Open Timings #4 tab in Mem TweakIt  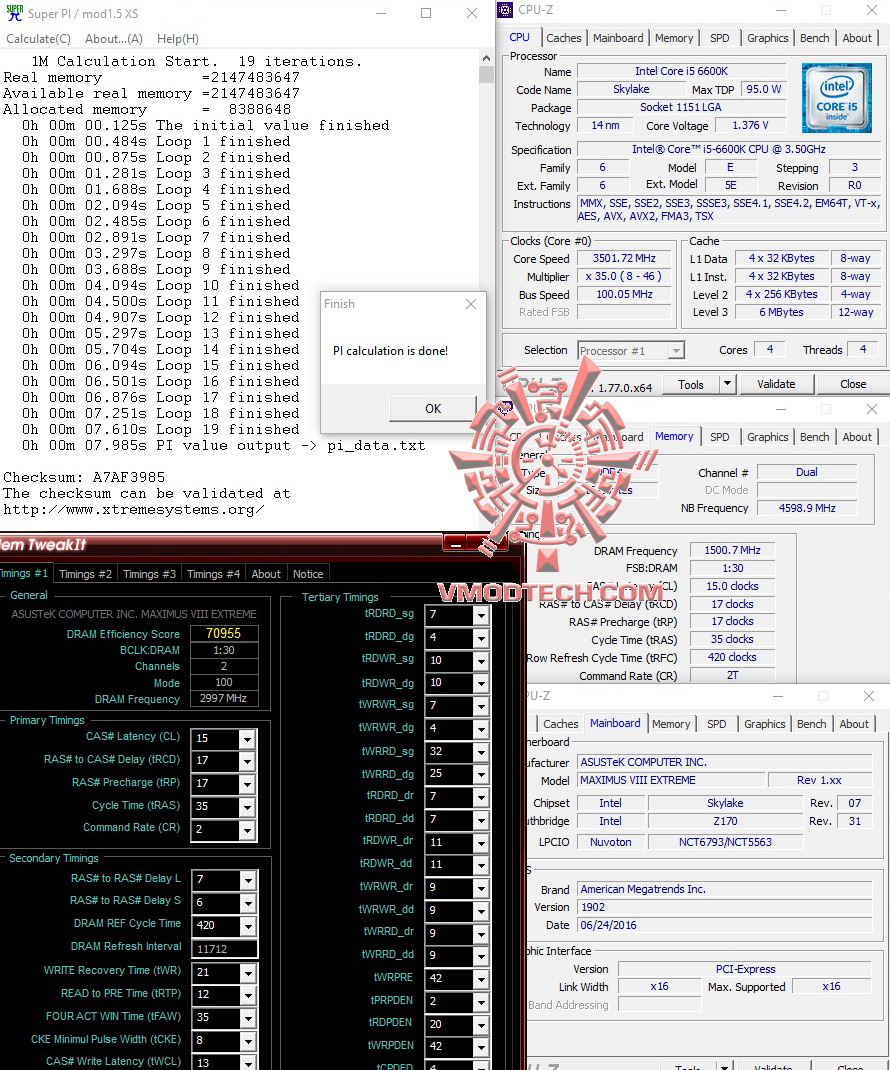click(213, 574)
